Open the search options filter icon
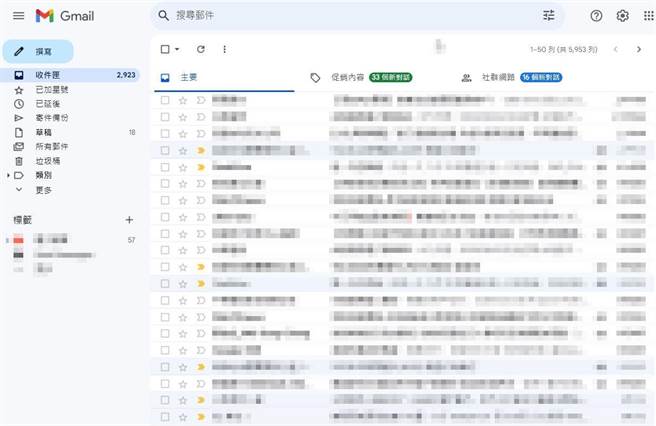Image resolution: width=656 pixels, height=426 pixels. 548,15
